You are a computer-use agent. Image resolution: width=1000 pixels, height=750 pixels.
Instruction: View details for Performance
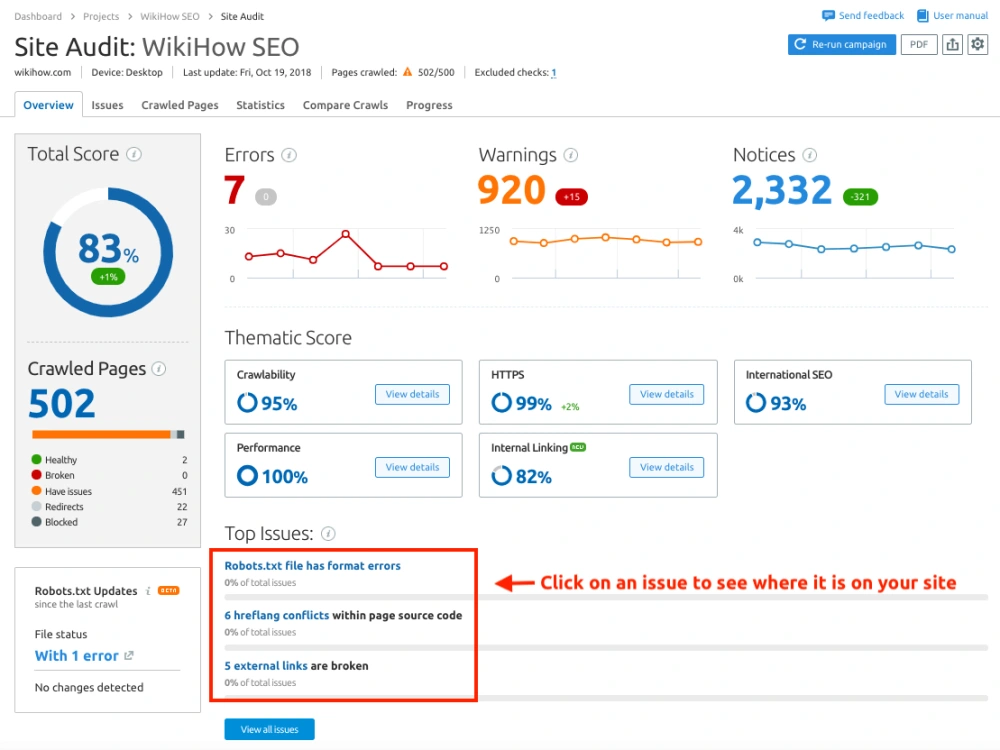pyautogui.click(x=412, y=467)
